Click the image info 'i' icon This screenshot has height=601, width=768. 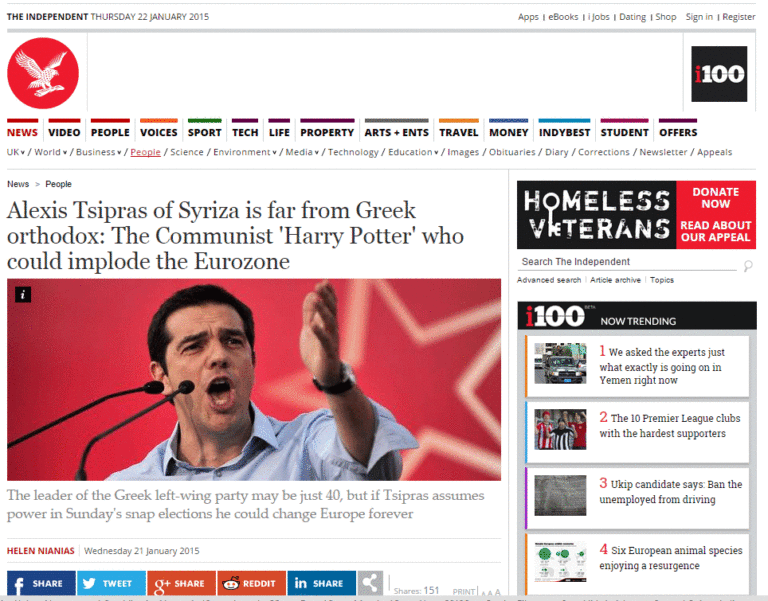click(x=24, y=294)
